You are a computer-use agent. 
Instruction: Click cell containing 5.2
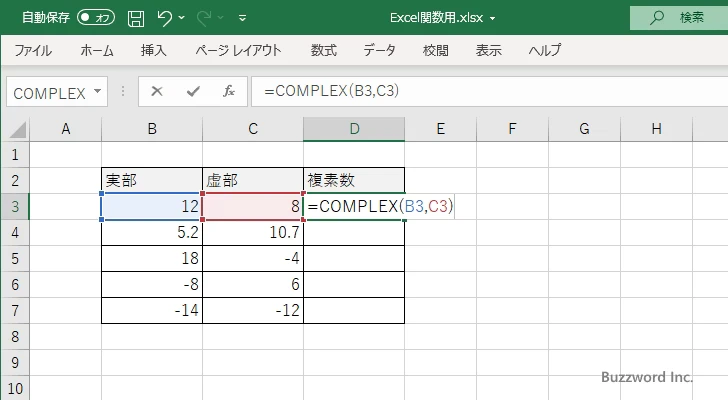pyautogui.click(x=152, y=232)
